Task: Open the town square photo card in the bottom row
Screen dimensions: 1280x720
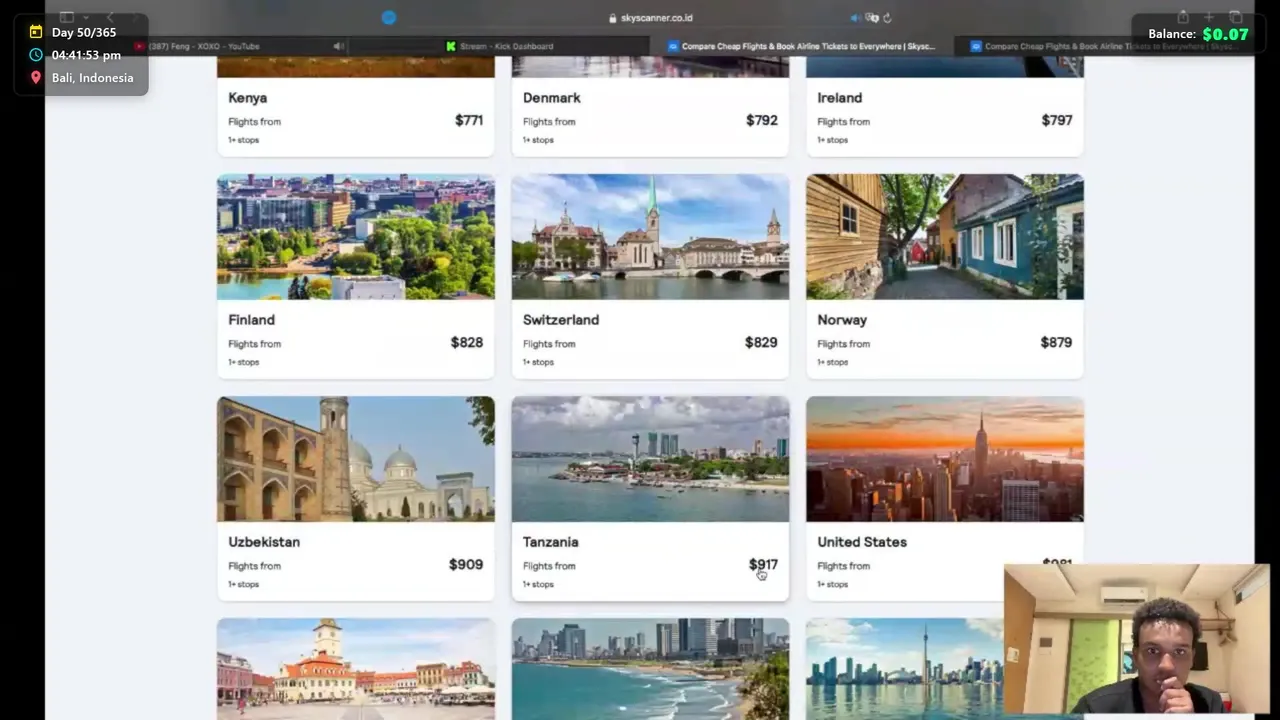Action: (356, 668)
